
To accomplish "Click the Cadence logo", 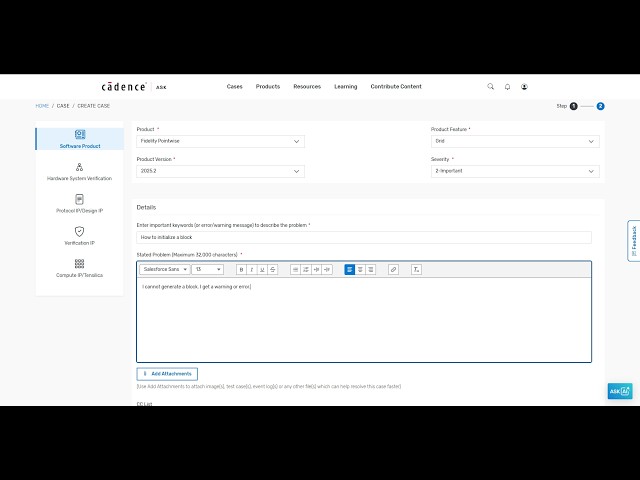I will pos(124,87).
